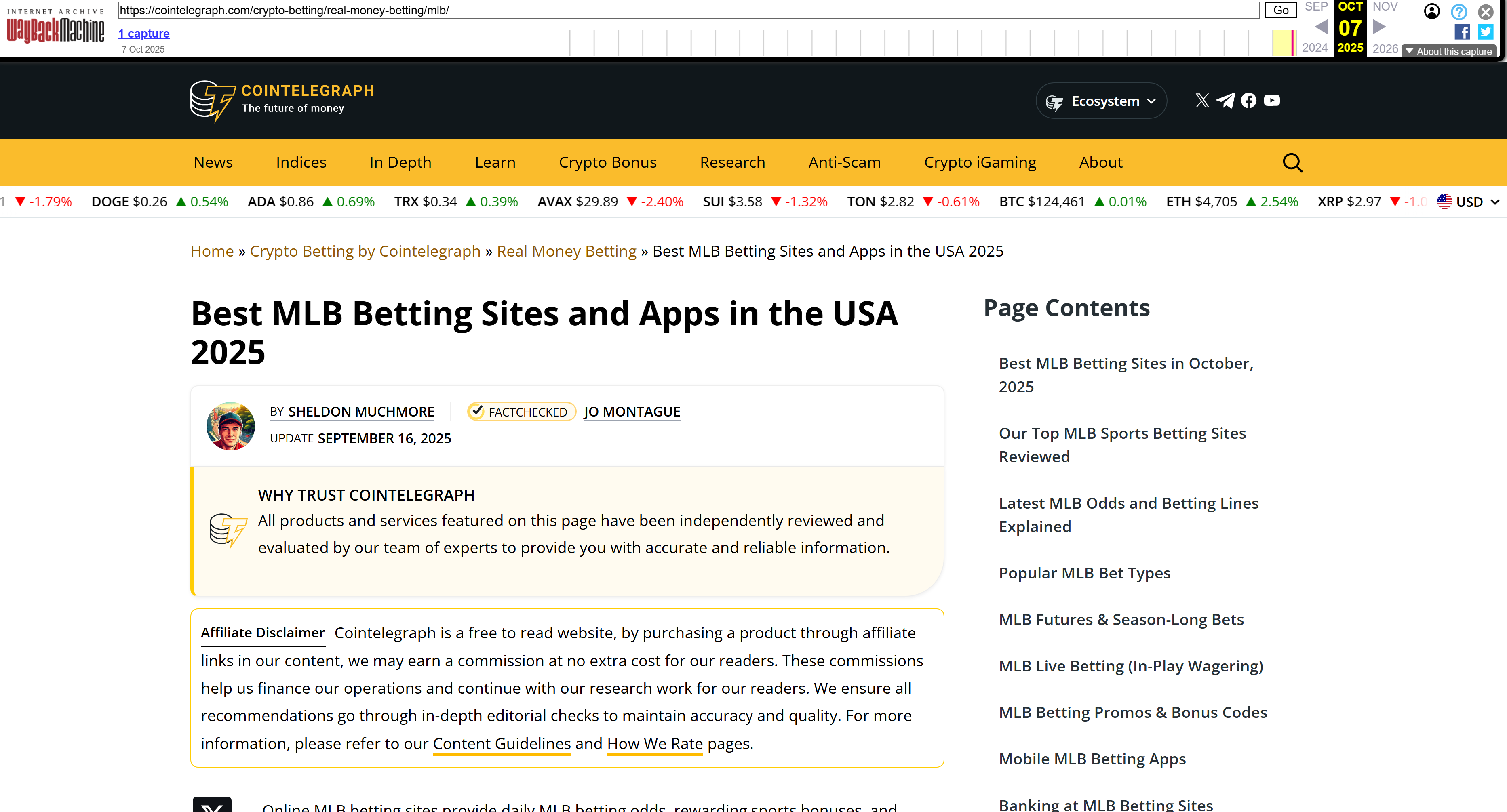This screenshot has height=812, width=1507.
Task: Click the X share icon below disclaimer
Action: [x=212, y=804]
